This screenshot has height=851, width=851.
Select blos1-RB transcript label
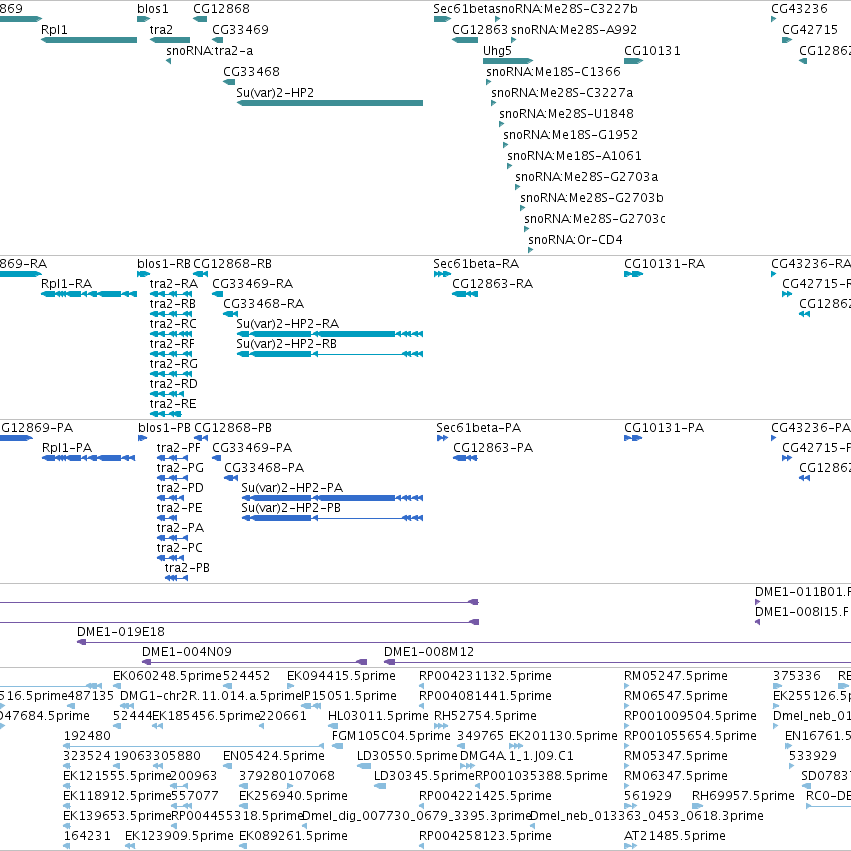pyautogui.click(x=164, y=264)
